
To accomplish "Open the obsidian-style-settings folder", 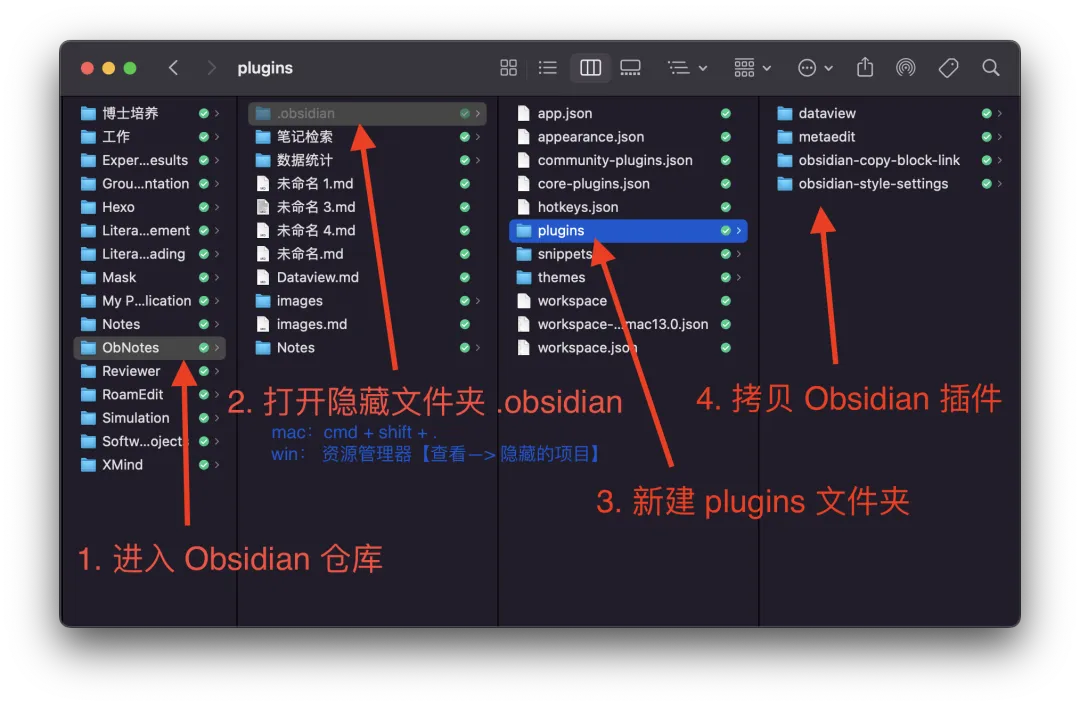I will coord(889,183).
